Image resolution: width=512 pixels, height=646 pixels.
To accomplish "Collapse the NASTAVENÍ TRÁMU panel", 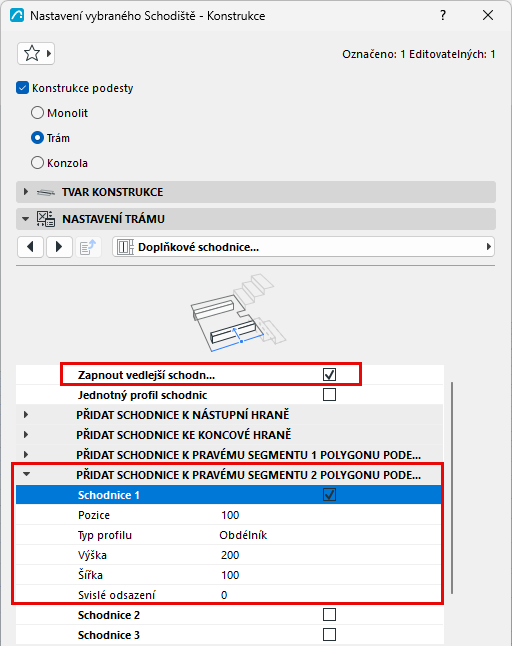I will click(x=26, y=219).
